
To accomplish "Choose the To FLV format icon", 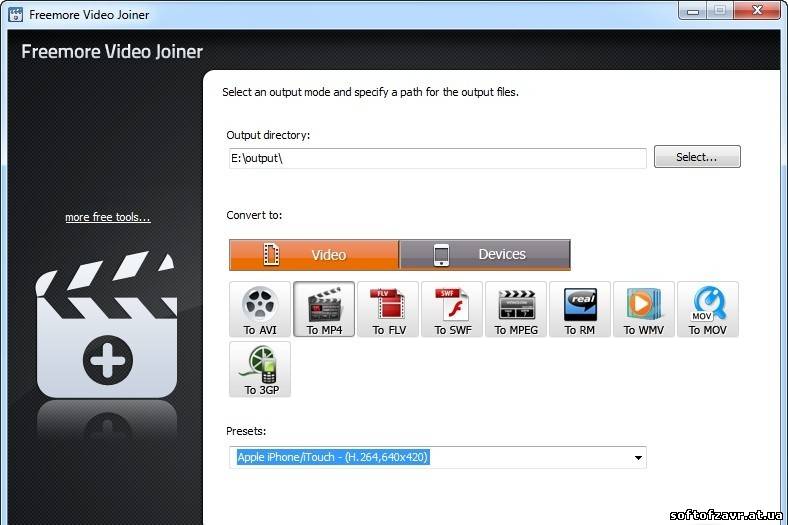I will [x=388, y=309].
